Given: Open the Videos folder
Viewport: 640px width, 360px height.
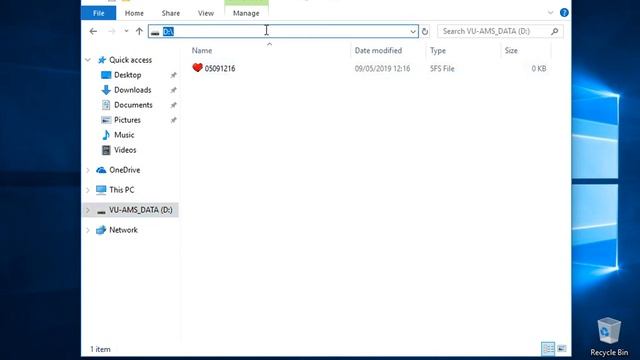Looking at the screenshot, I should click(125, 150).
